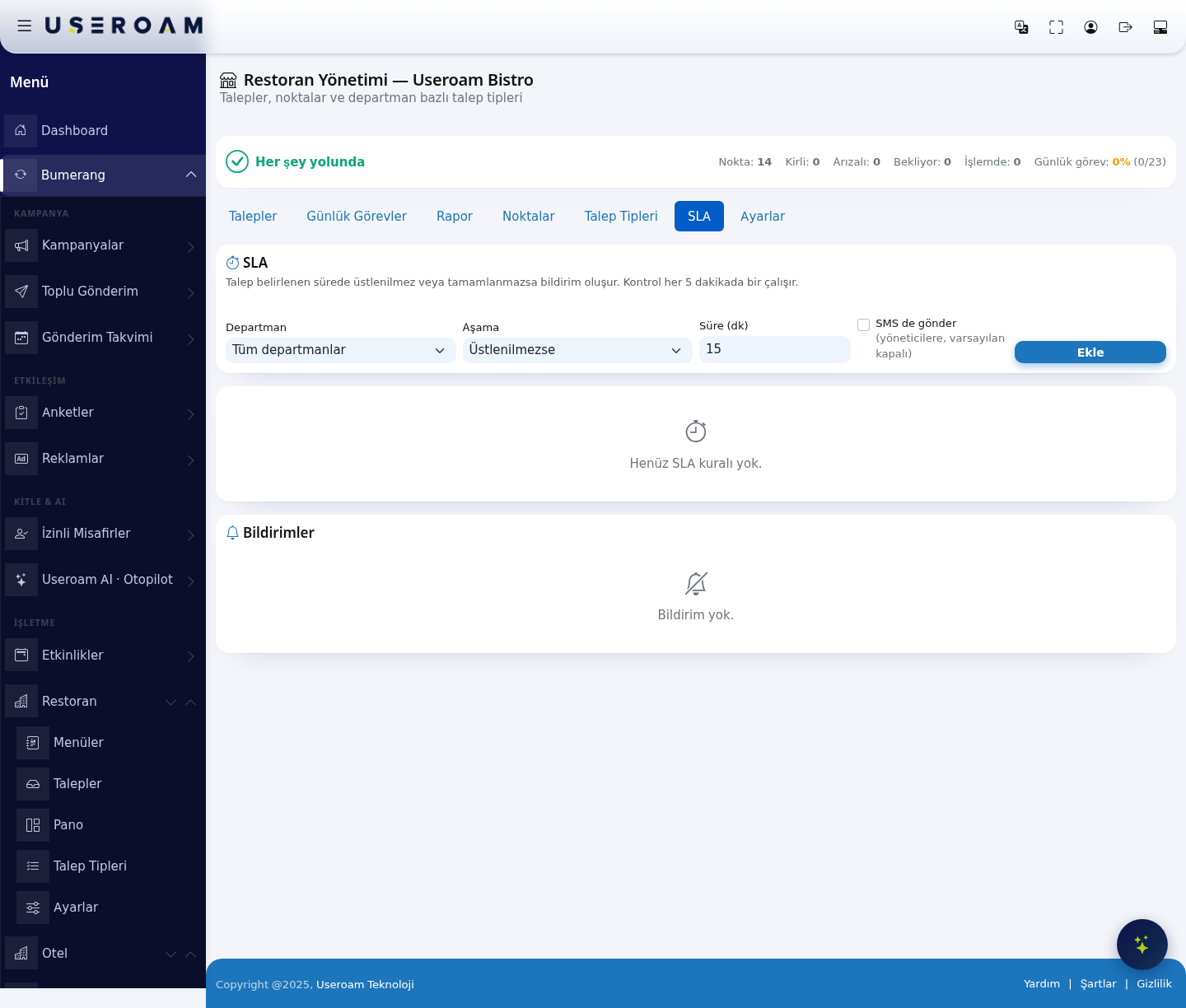Open the Aşama dropdown

coord(577,350)
